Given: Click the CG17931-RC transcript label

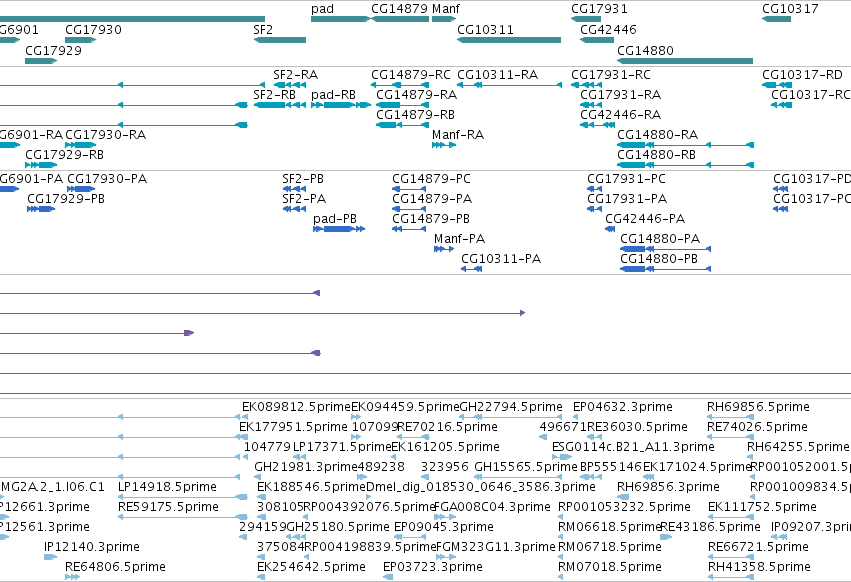Looking at the screenshot, I should point(611,75).
